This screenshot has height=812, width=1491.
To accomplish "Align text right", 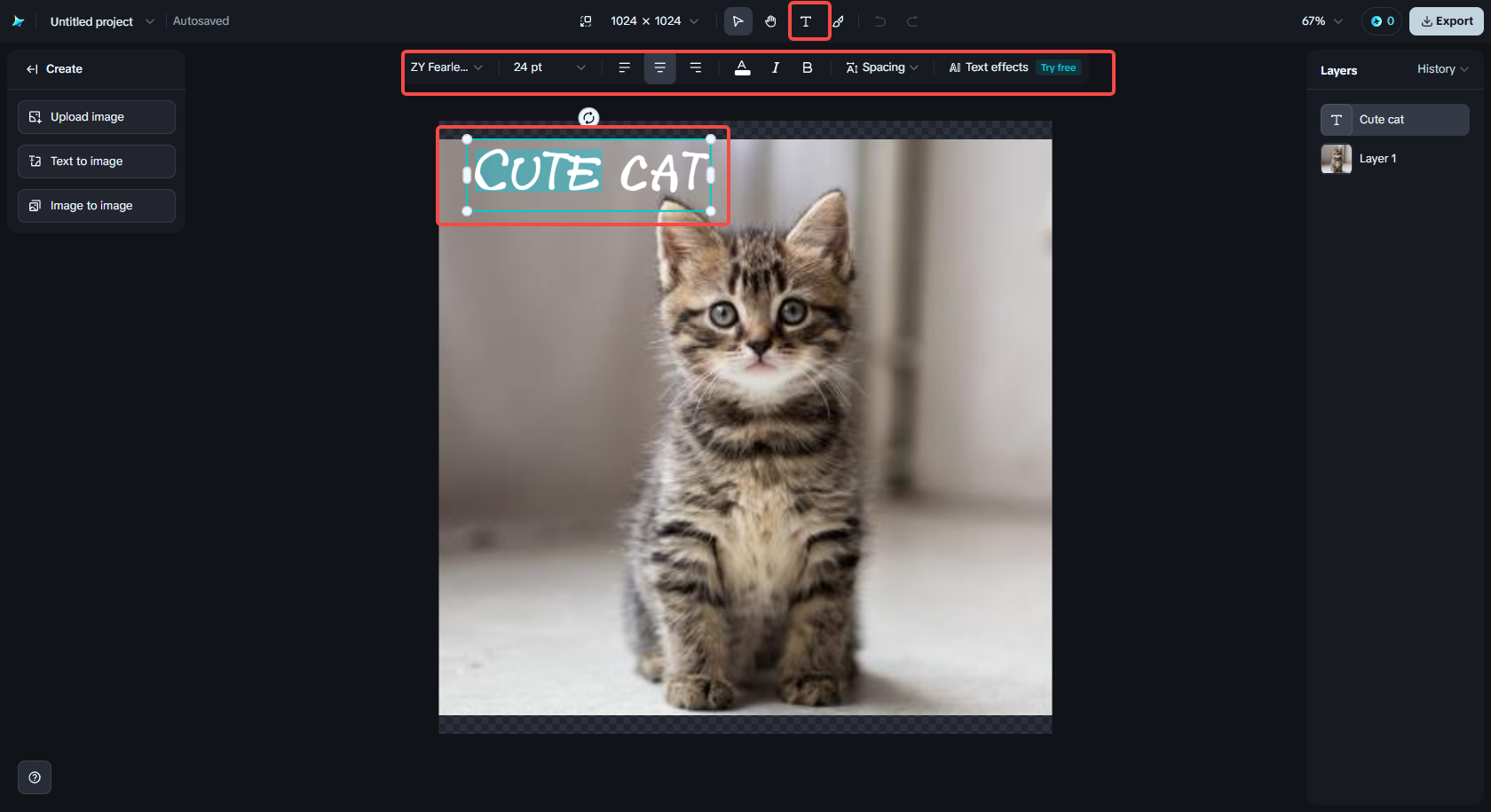I will pos(696,67).
